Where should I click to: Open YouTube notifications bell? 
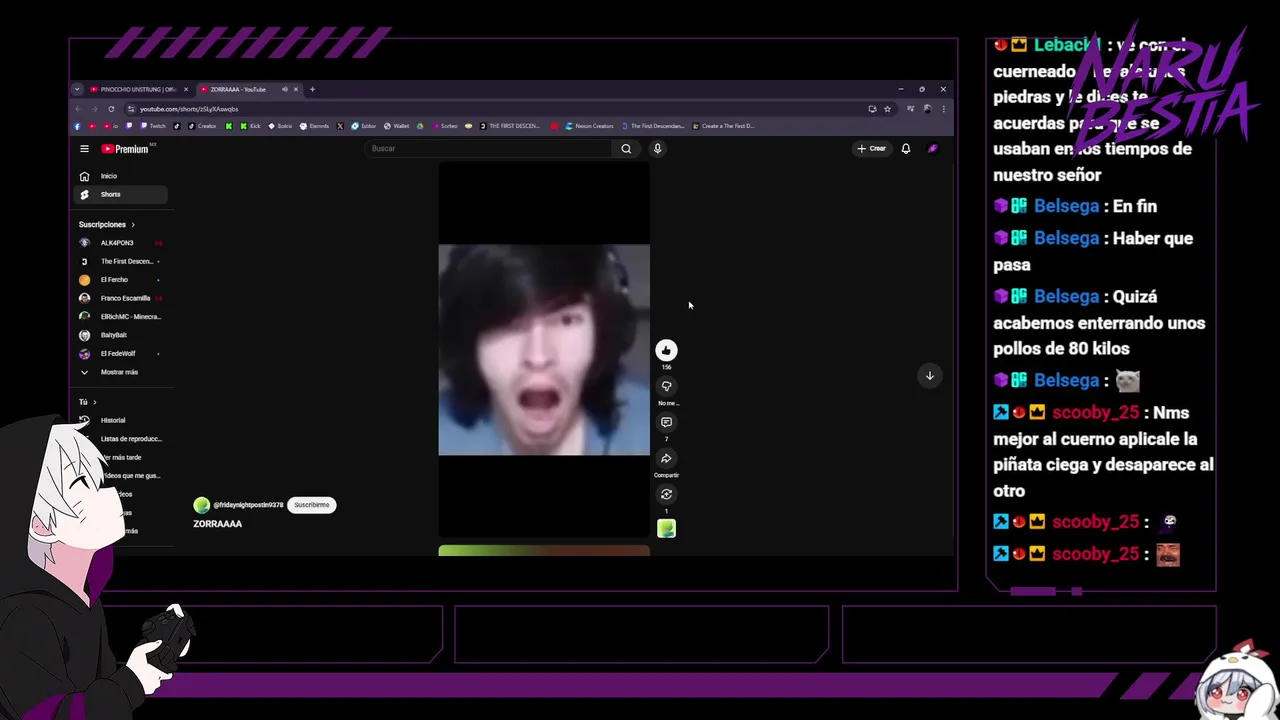tap(906, 148)
